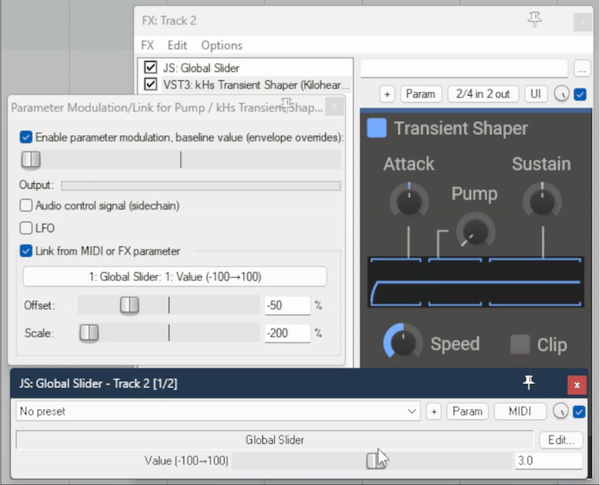Click the Pump knob
This screenshot has height=485, width=600.
click(474, 231)
